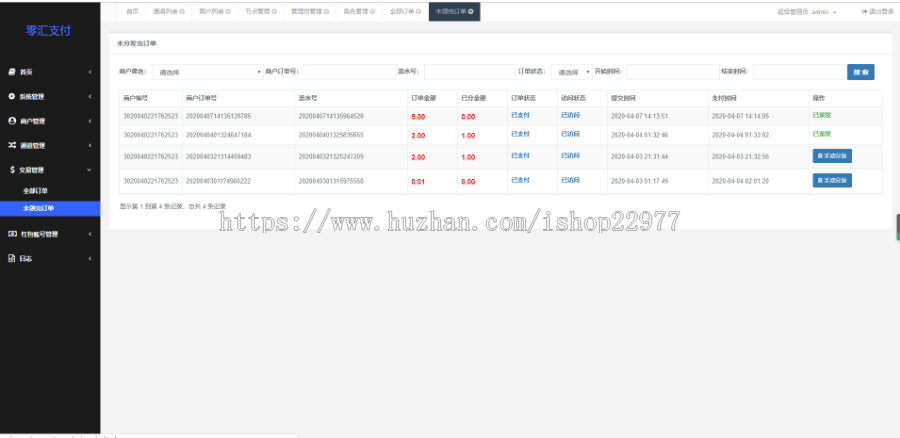Image resolution: width=900 pixels, height=438 pixels.
Task: Click the 退出登录 logout icon
Action: pos(864,11)
